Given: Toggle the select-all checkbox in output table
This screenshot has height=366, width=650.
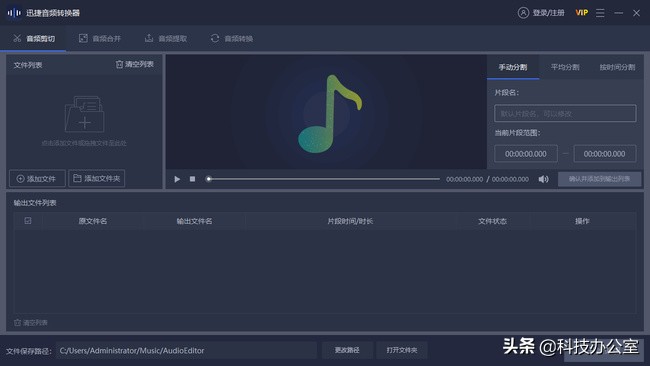Looking at the screenshot, I should [x=28, y=221].
